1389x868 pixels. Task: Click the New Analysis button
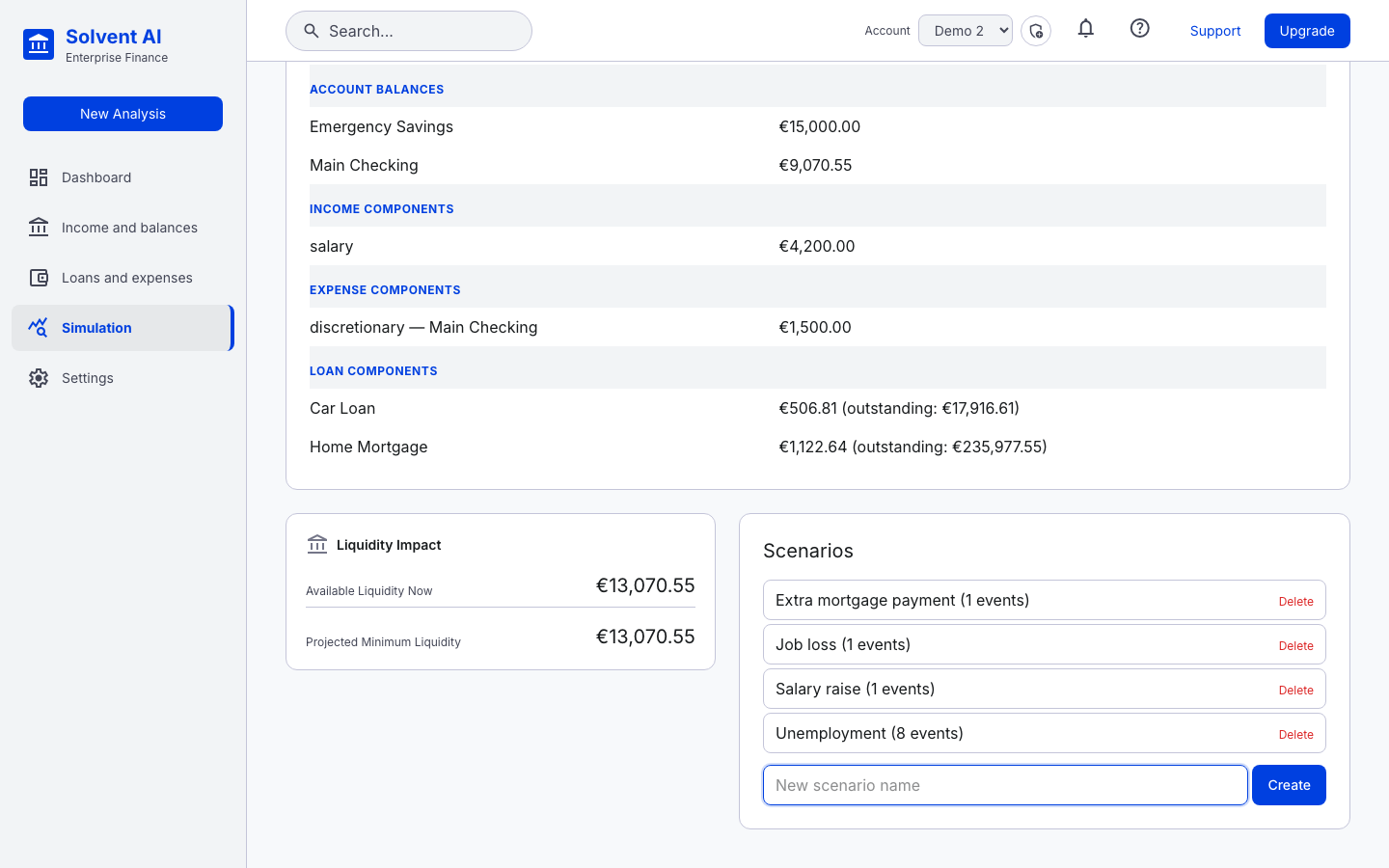[x=123, y=114]
